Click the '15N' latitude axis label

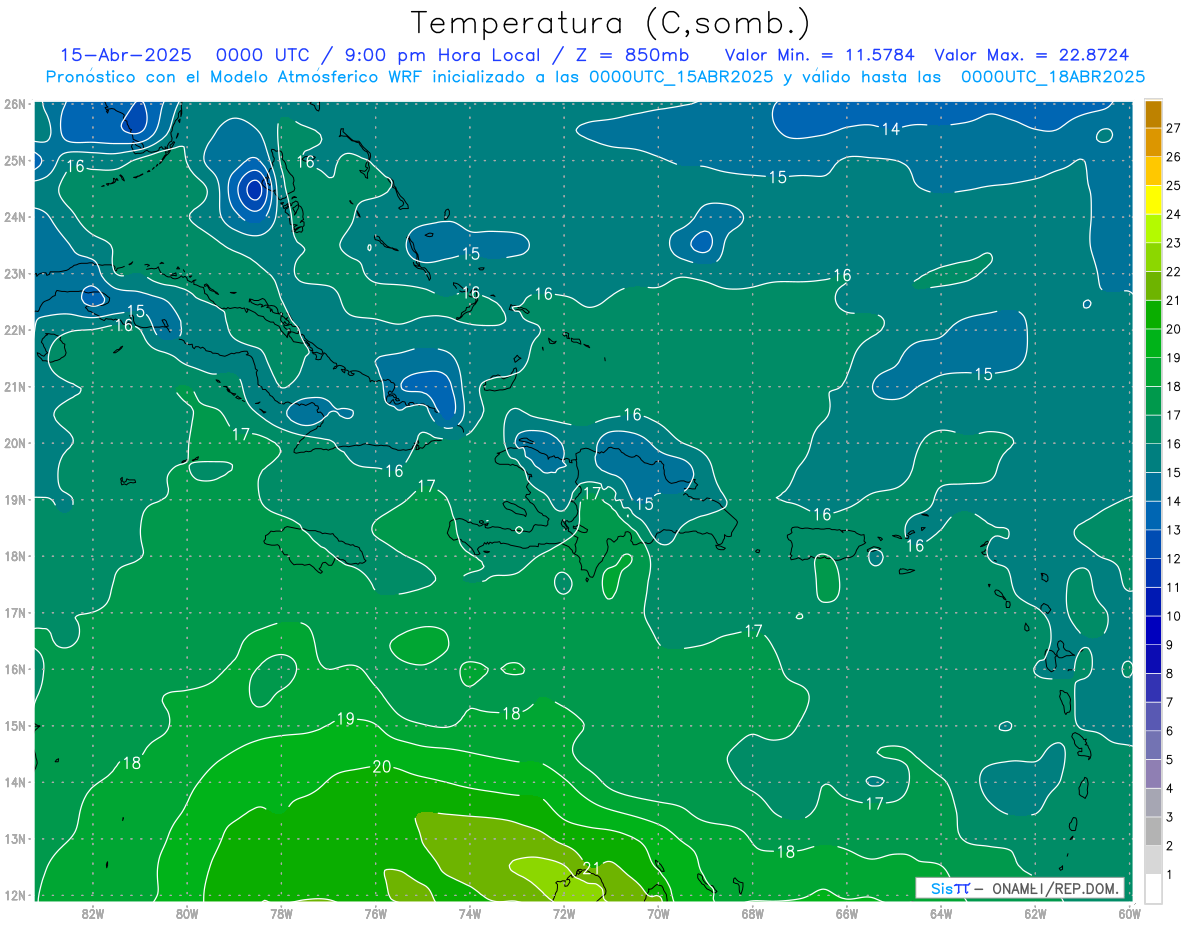(x=15, y=725)
